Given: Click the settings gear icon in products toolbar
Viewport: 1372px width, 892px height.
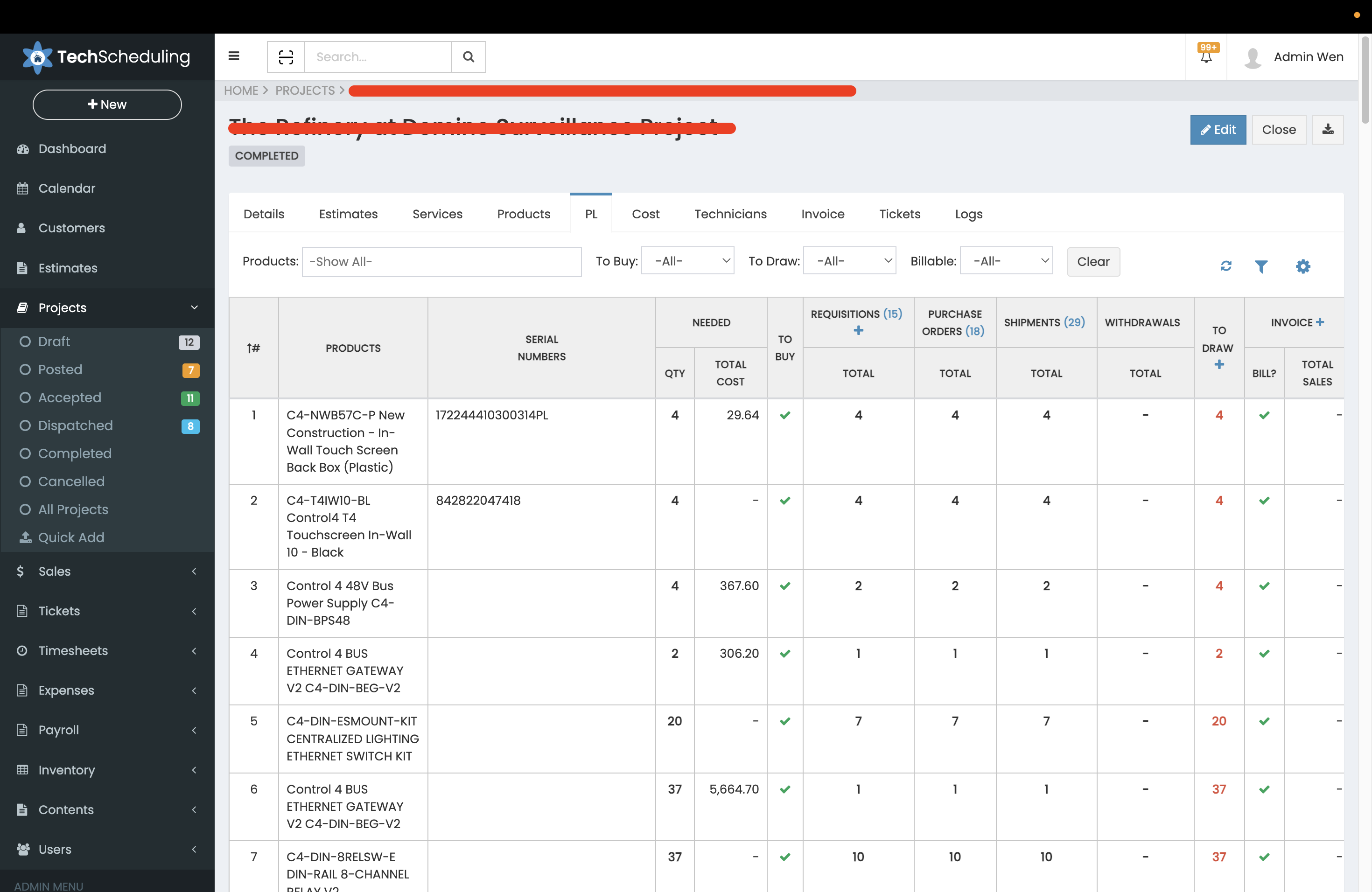Looking at the screenshot, I should [1303, 266].
